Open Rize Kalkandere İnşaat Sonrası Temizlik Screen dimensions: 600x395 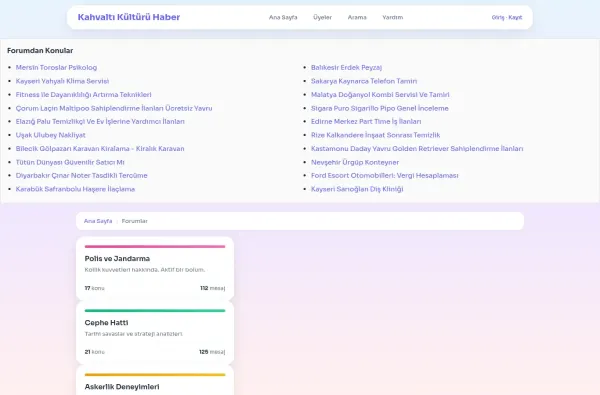(x=375, y=135)
